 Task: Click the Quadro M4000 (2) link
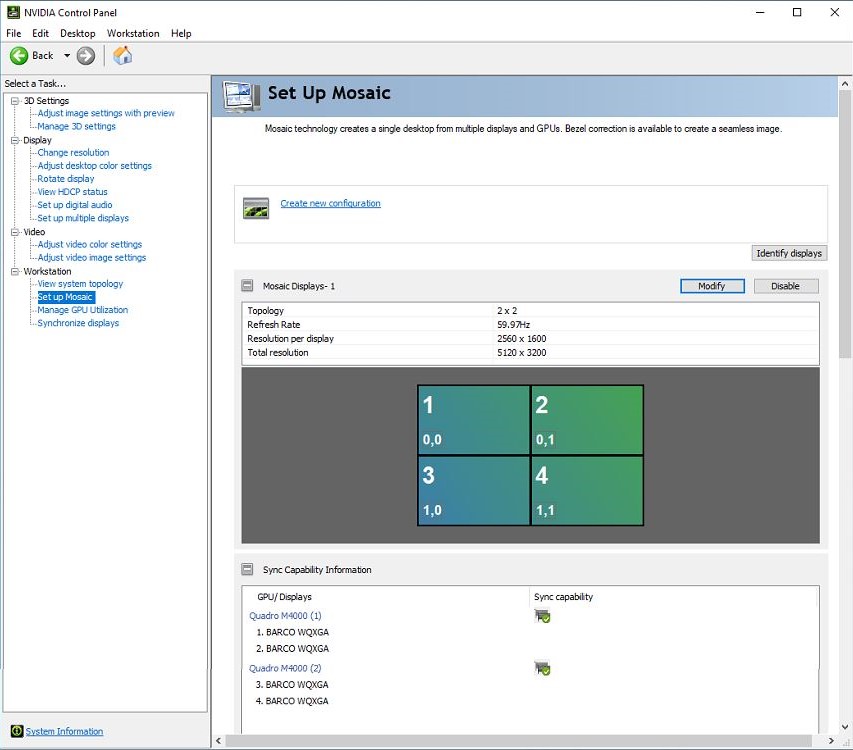click(x=286, y=668)
